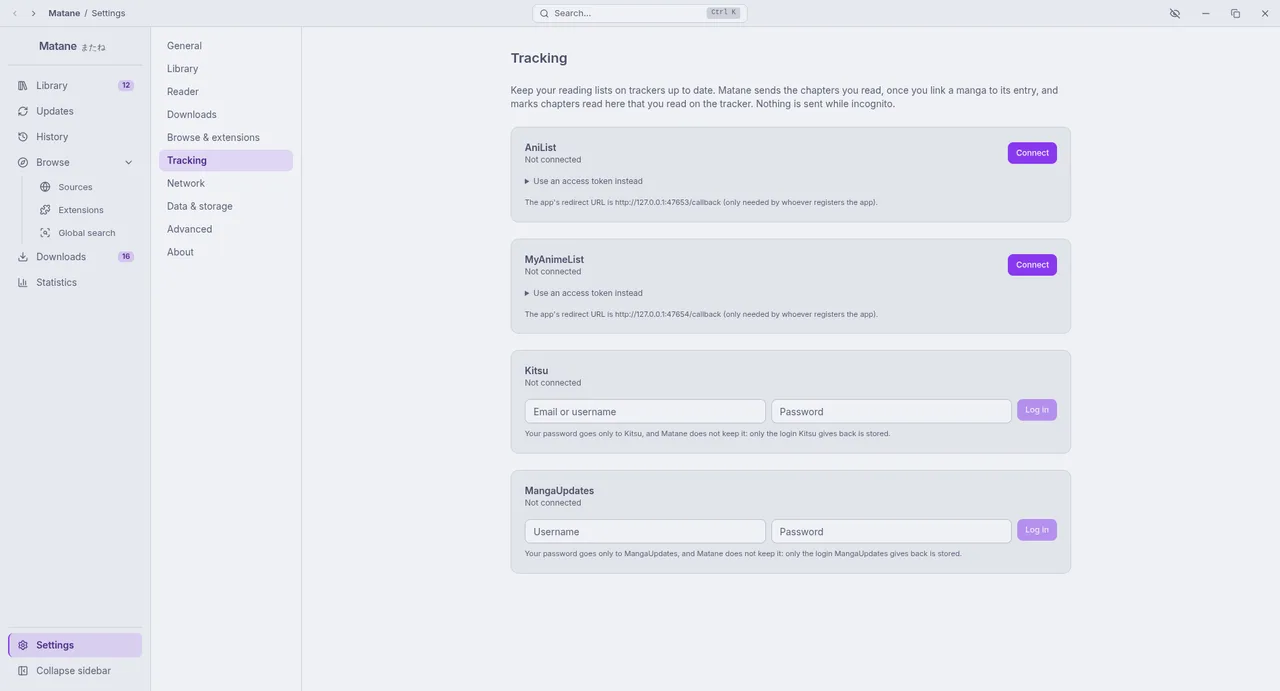Screen dimensions: 1280x691
Task: Click the Extensions puzzle icon
Action: pos(45,210)
